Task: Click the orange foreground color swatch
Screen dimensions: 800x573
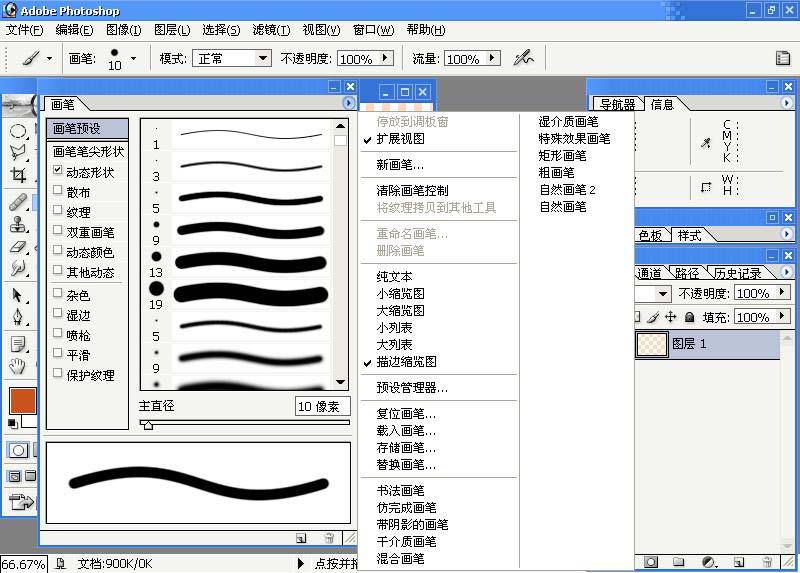Action: tap(22, 401)
